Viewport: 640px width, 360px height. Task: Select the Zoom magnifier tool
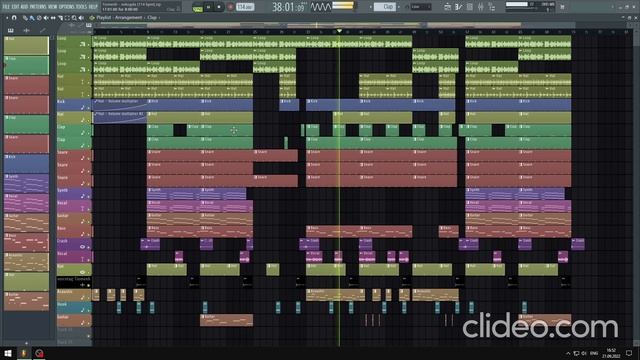tap(74, 18)
